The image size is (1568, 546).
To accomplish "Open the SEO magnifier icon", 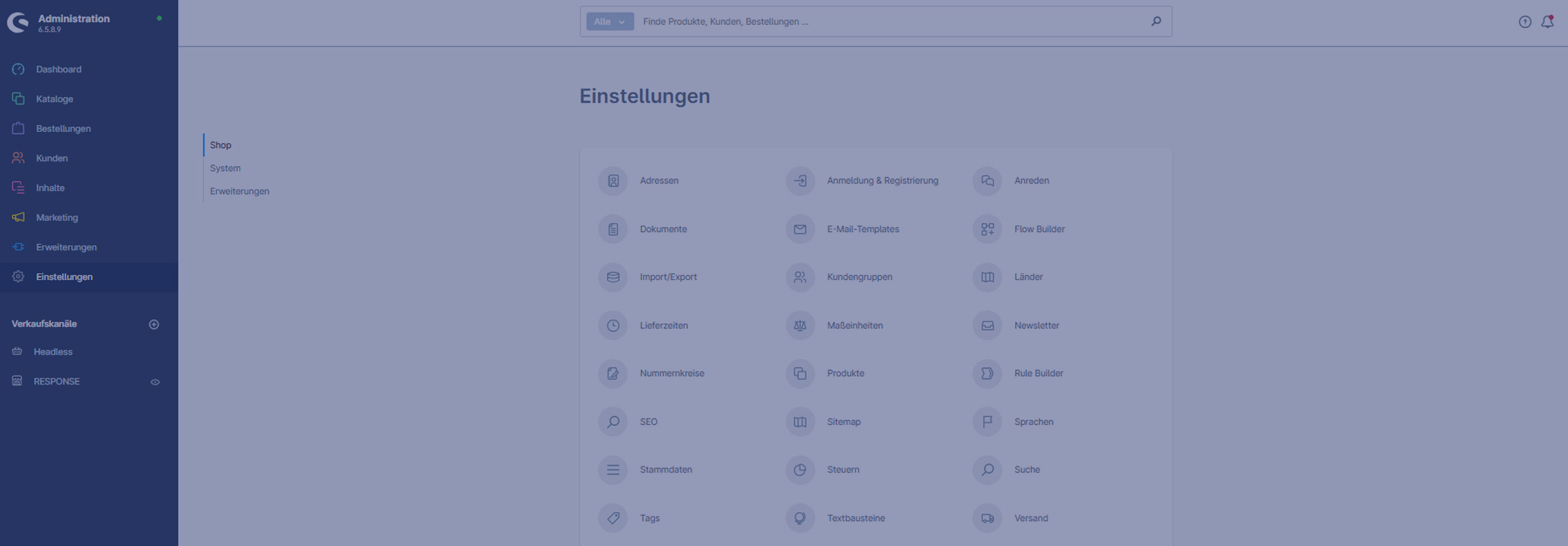I will [613, 422].
